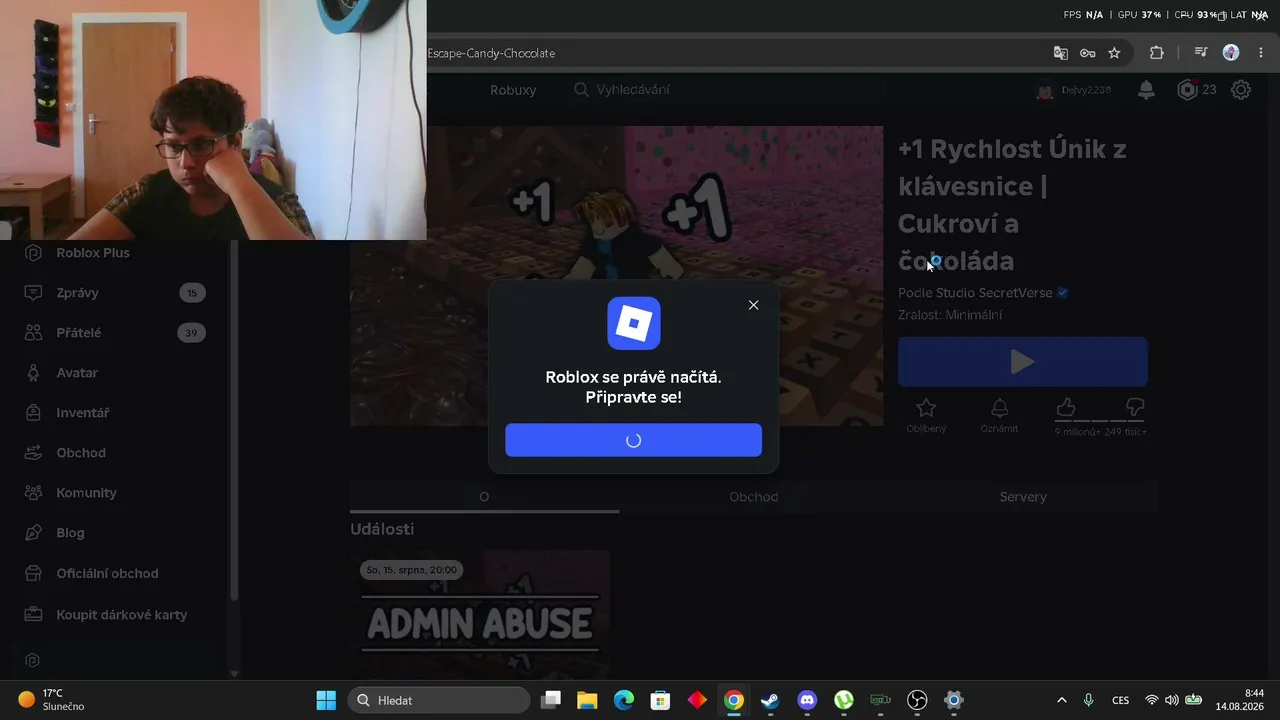Click the browser address bar URL
The width and height of the screenshot is (1280, 720).
click(491, 53)
